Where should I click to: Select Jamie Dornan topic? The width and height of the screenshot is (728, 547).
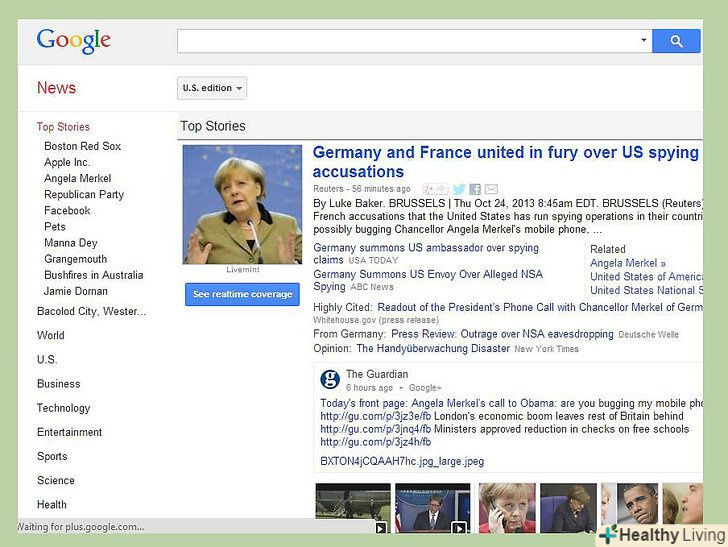tap(76, 291)
